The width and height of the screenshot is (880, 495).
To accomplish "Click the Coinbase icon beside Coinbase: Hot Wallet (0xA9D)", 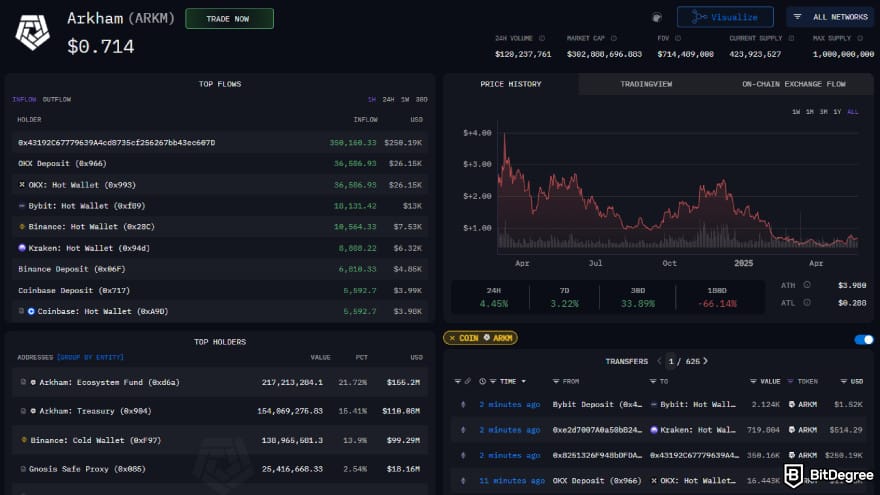I will 31,311.
